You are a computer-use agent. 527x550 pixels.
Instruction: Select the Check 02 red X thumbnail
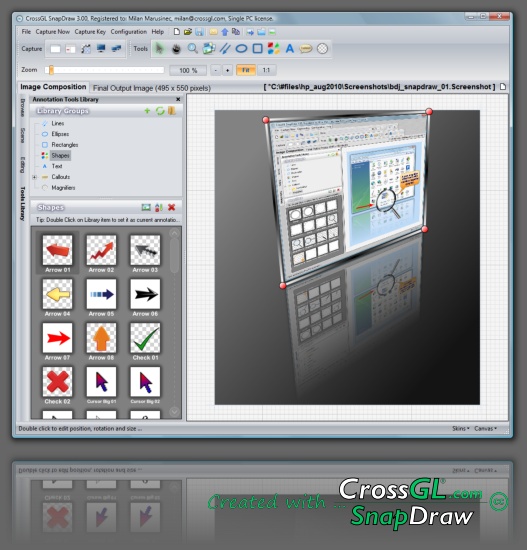pos(57,382)
